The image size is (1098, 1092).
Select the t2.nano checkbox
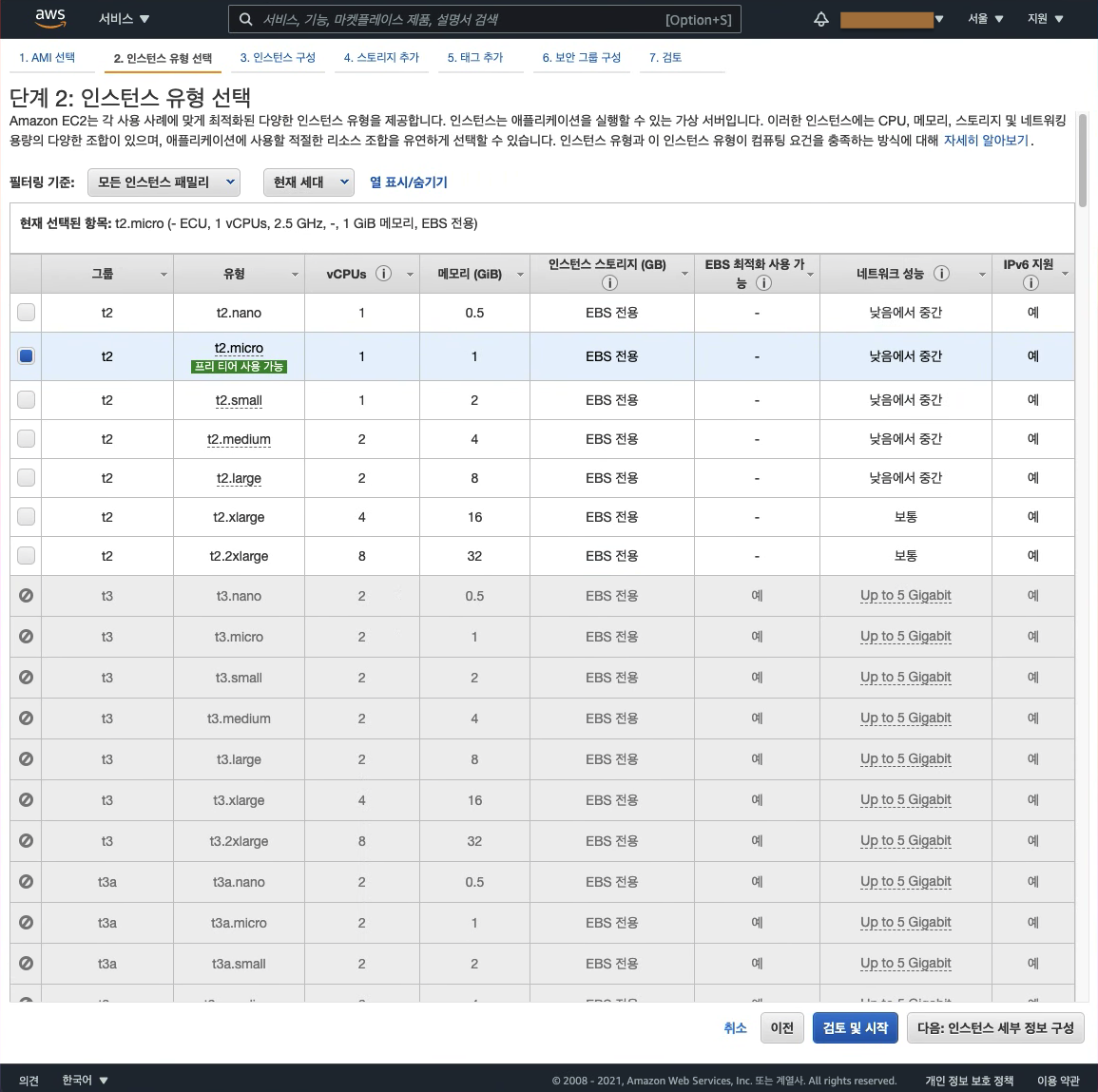click(26, 312)
